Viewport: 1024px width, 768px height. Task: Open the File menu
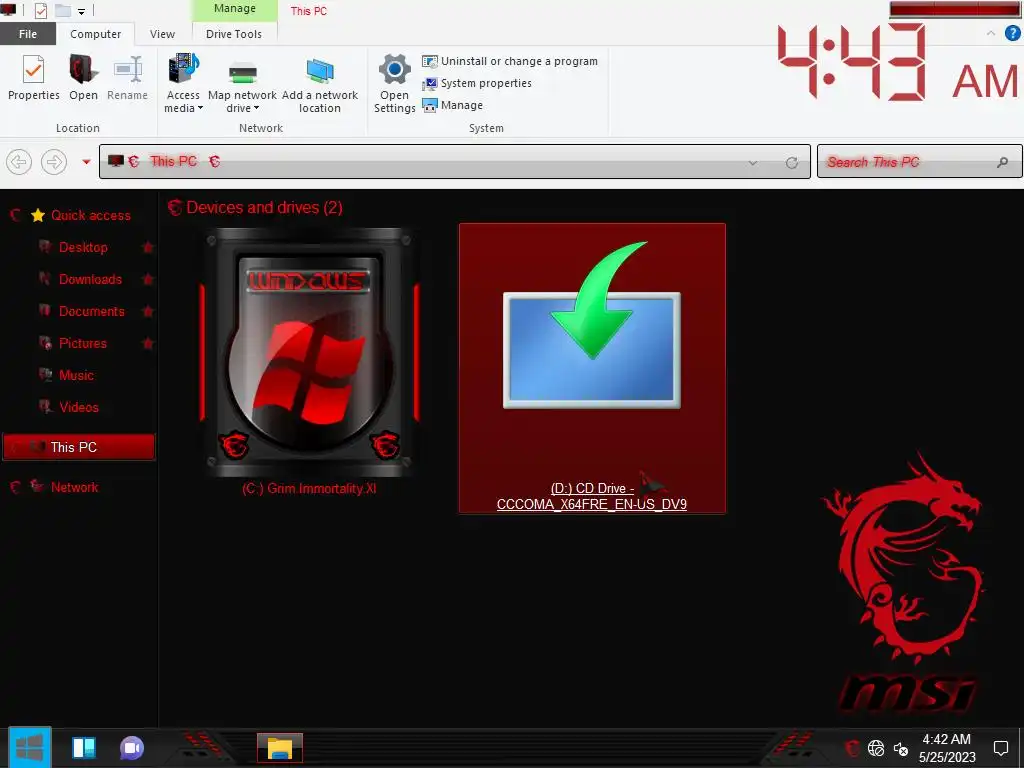point(28,34)
